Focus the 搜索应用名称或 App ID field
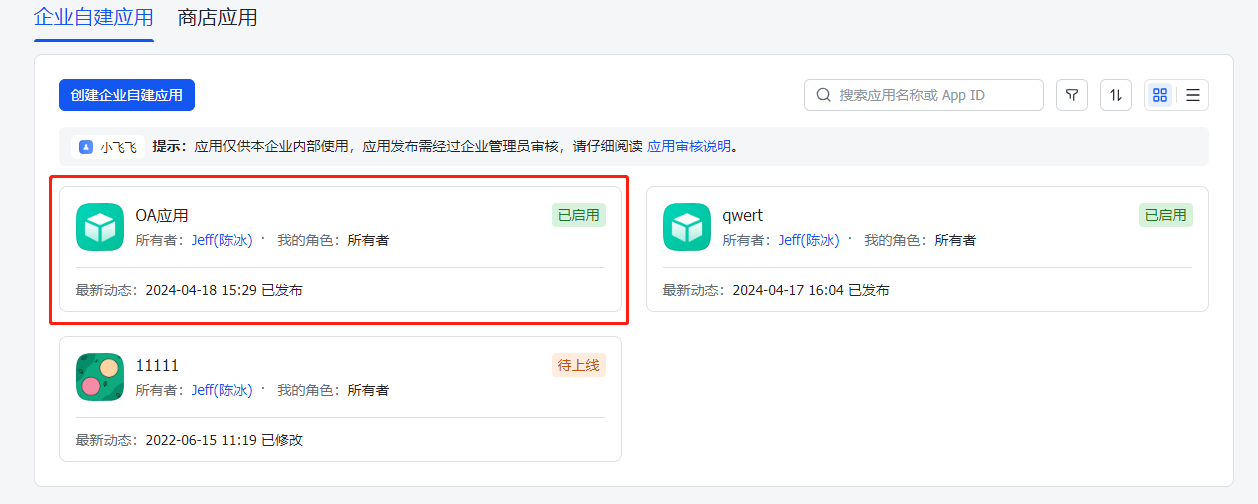This screenshot has width=1258, height=504. (924, 95)
